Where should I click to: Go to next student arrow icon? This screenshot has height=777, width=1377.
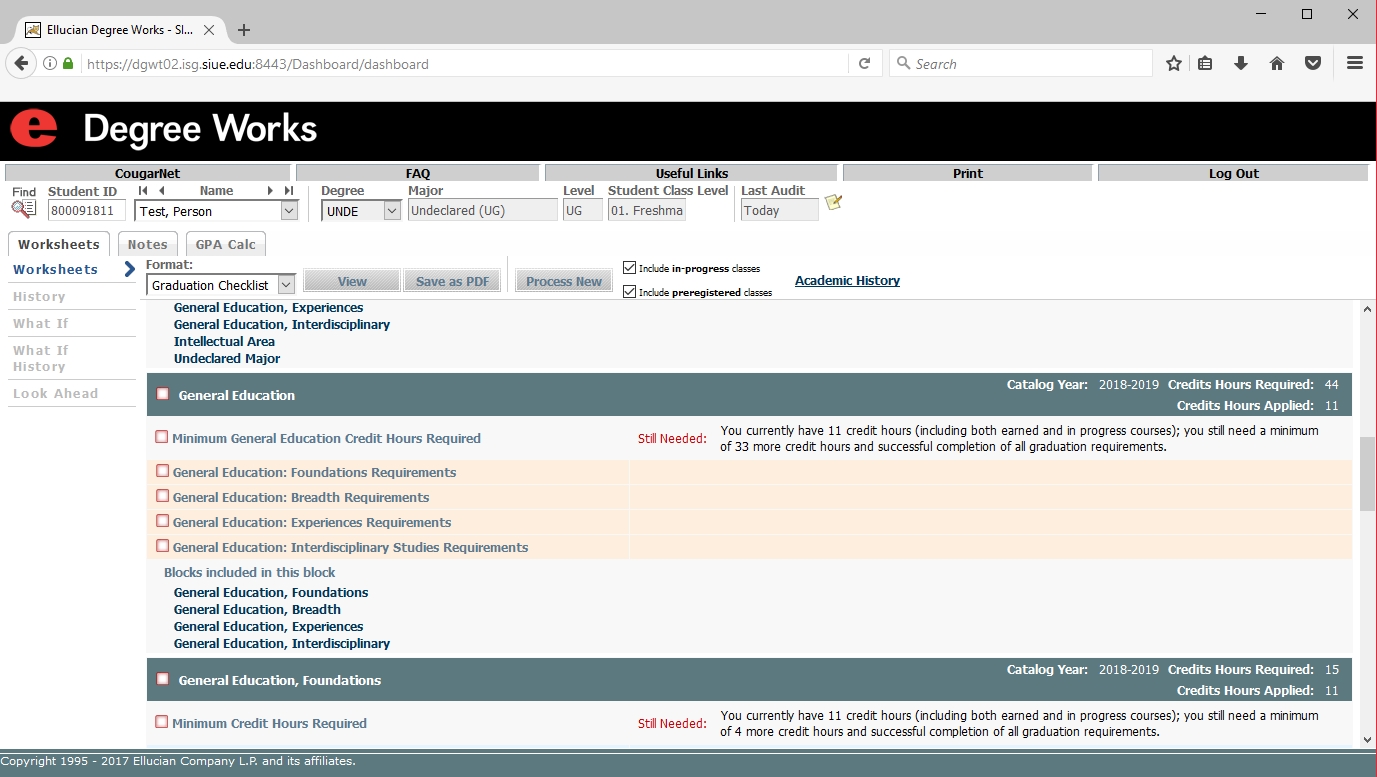pos(270,191)
